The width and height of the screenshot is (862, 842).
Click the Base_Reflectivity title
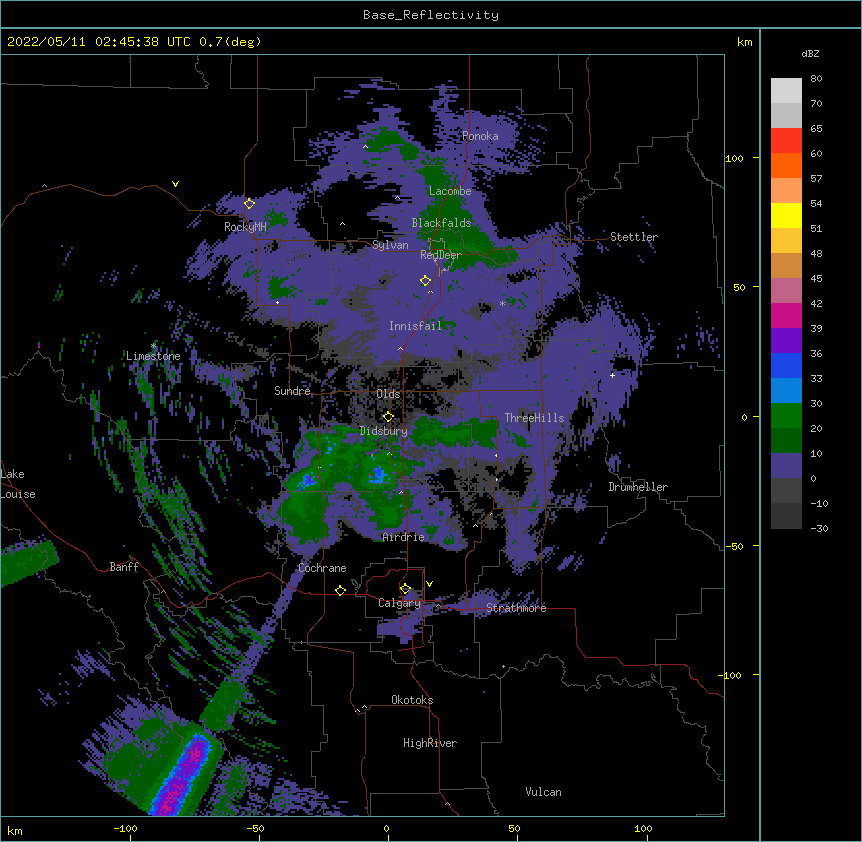coord(431,15)
